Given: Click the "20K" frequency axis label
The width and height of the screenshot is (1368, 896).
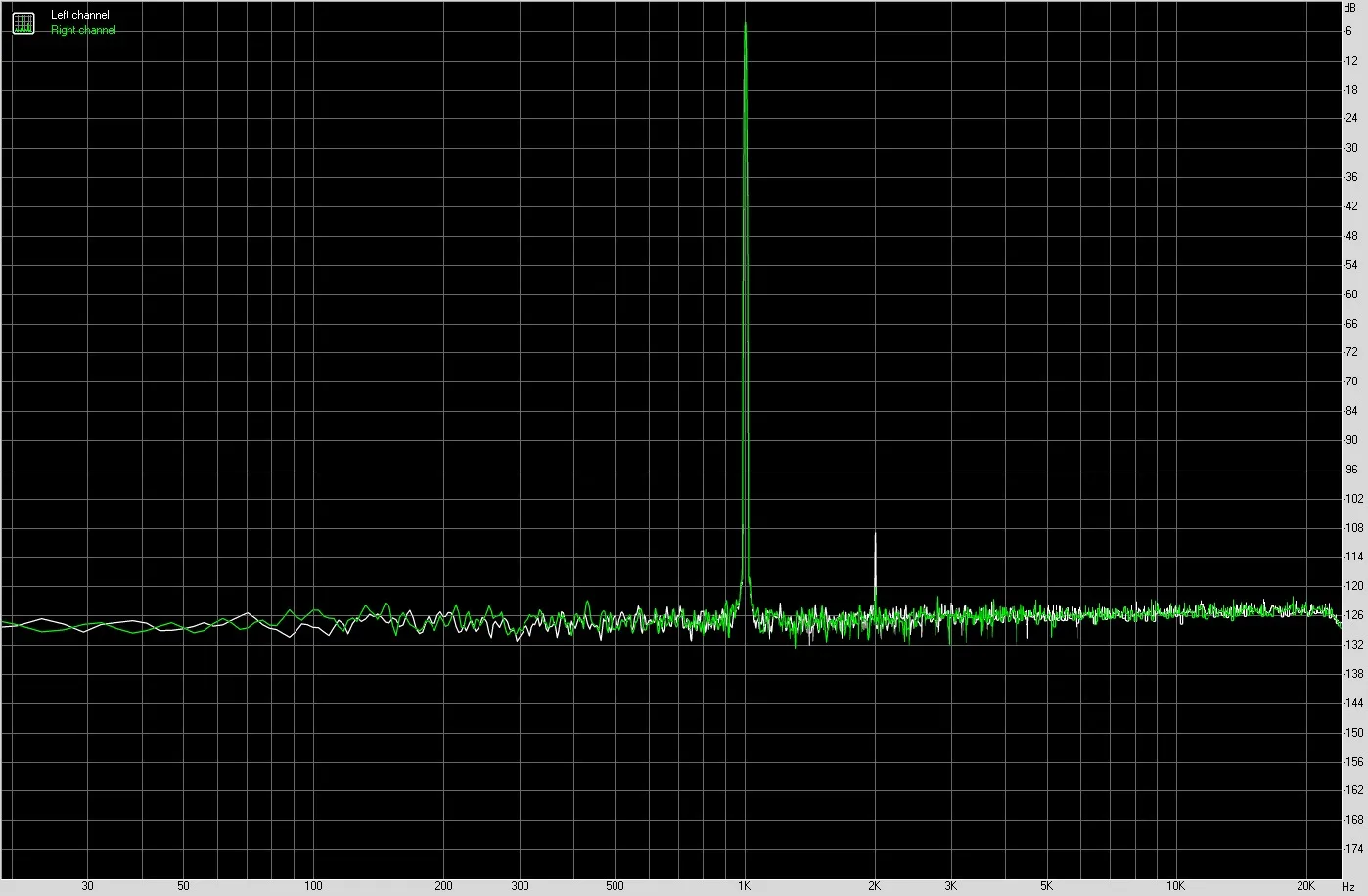Looking at the screenshot, I should point(1306,886).
